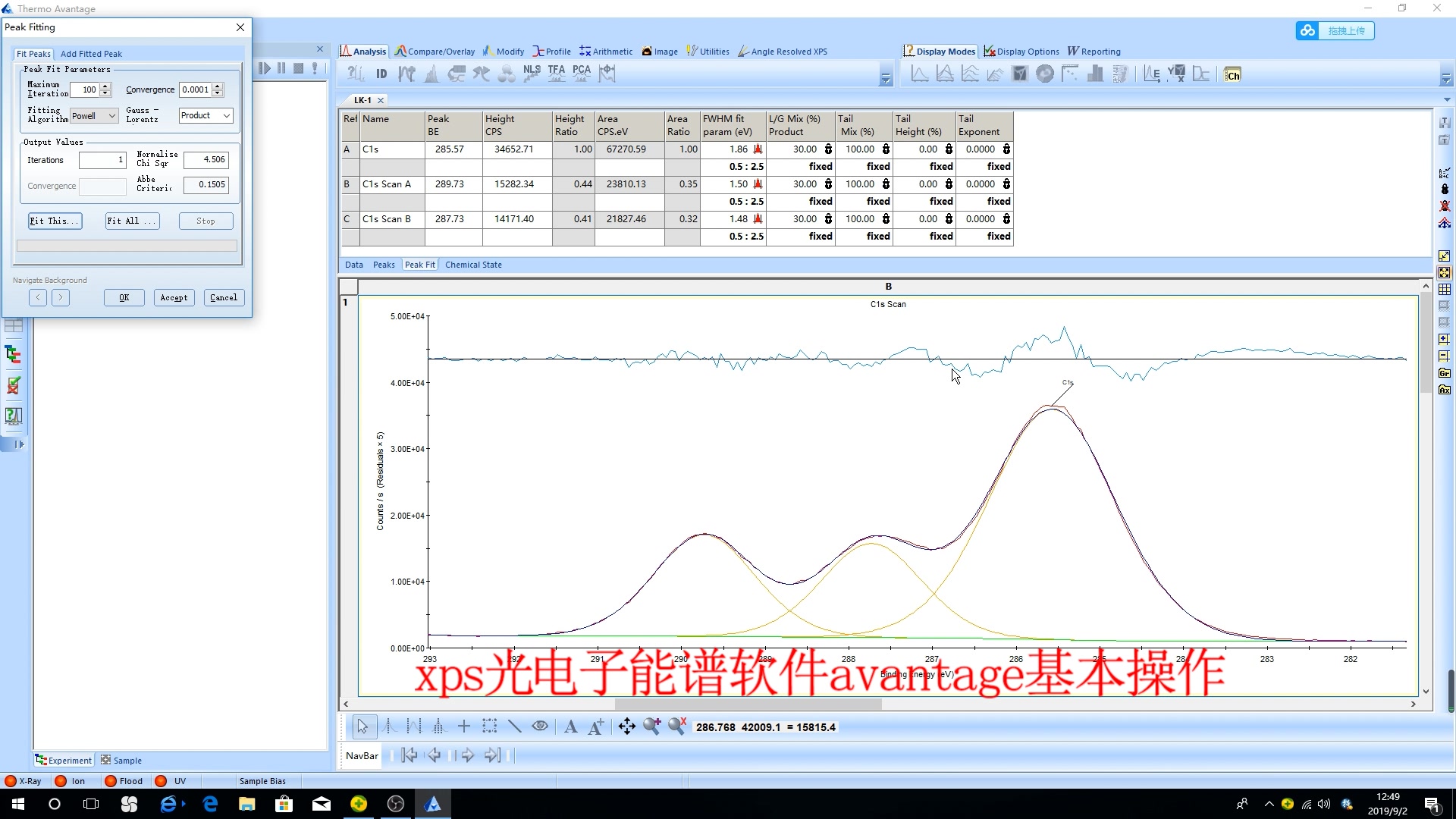Toggle the C1s Scan B Tail Exponent lock
Screen dimensions: 1456x819
tap(1006, 219)
